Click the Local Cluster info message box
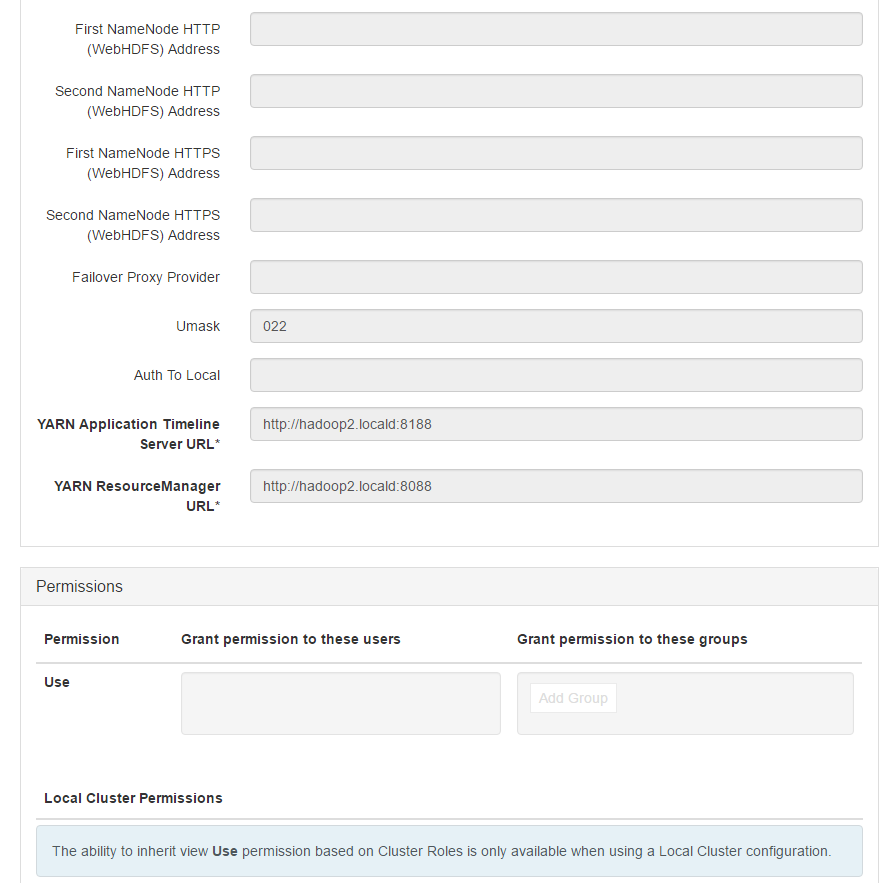886x883 pixels. [449, 851]
